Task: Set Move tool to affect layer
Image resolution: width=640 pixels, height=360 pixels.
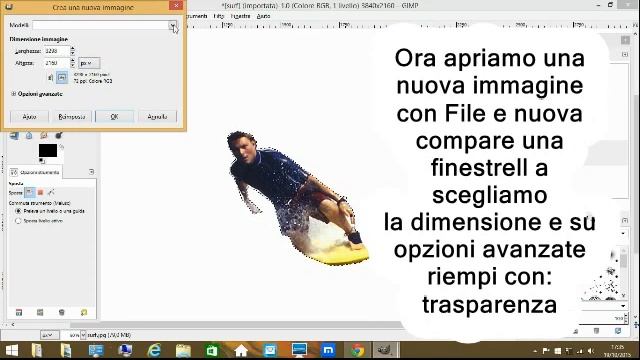Action: point(30,192)
